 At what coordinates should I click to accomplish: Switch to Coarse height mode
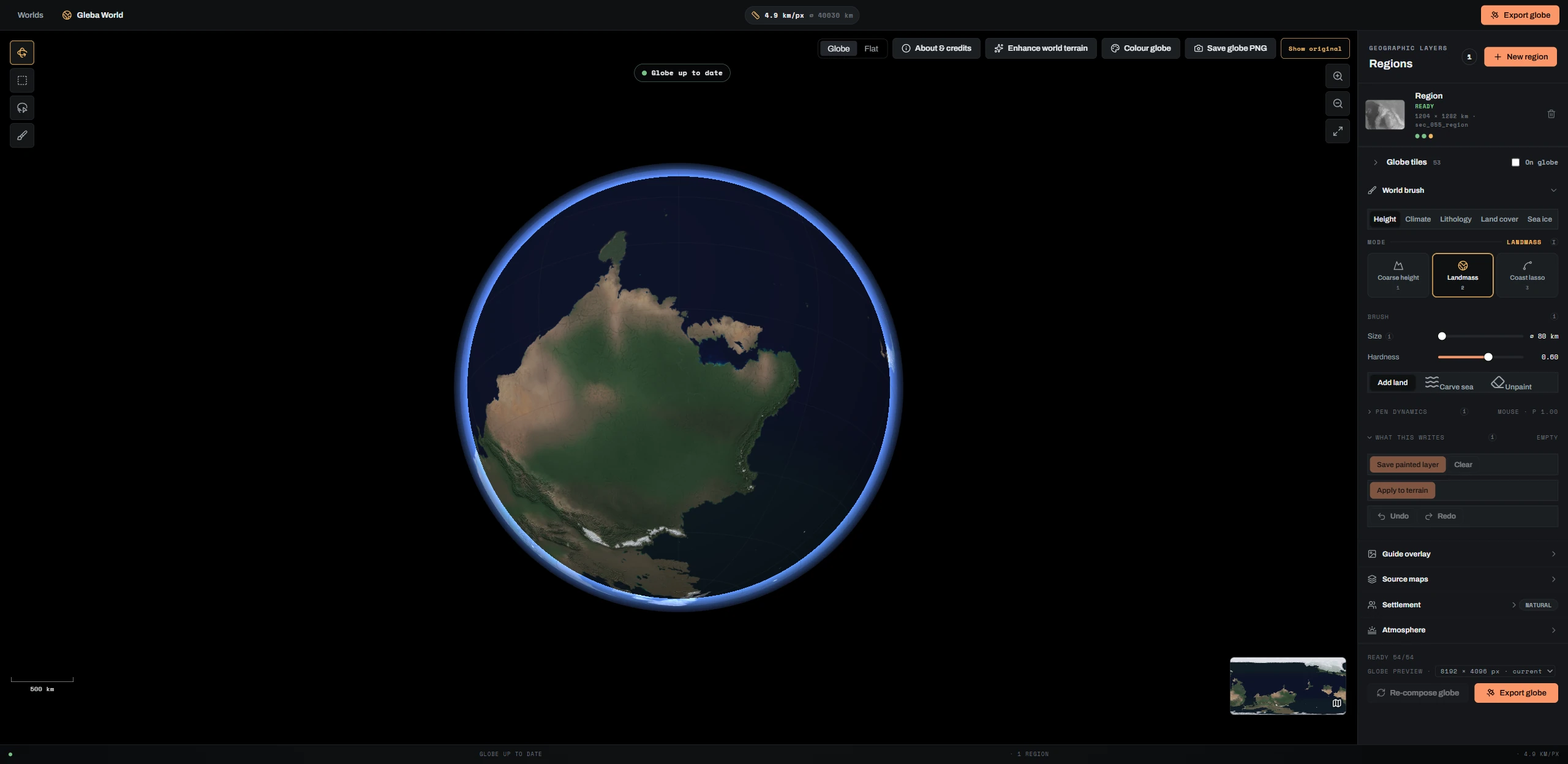(x=1398, y=275)
